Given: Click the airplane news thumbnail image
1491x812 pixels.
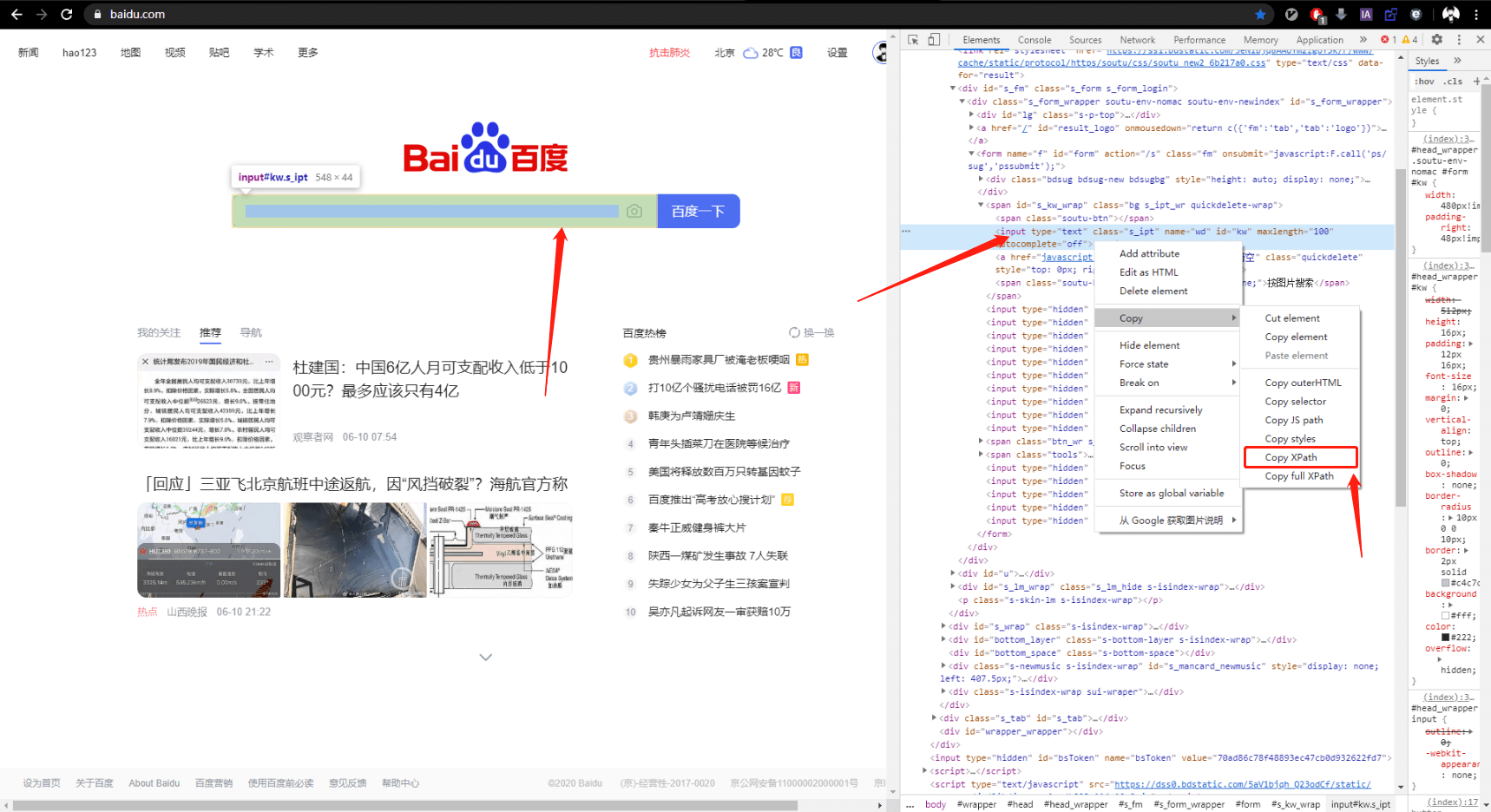Looking at the screenshot, I should pos(209,550).
